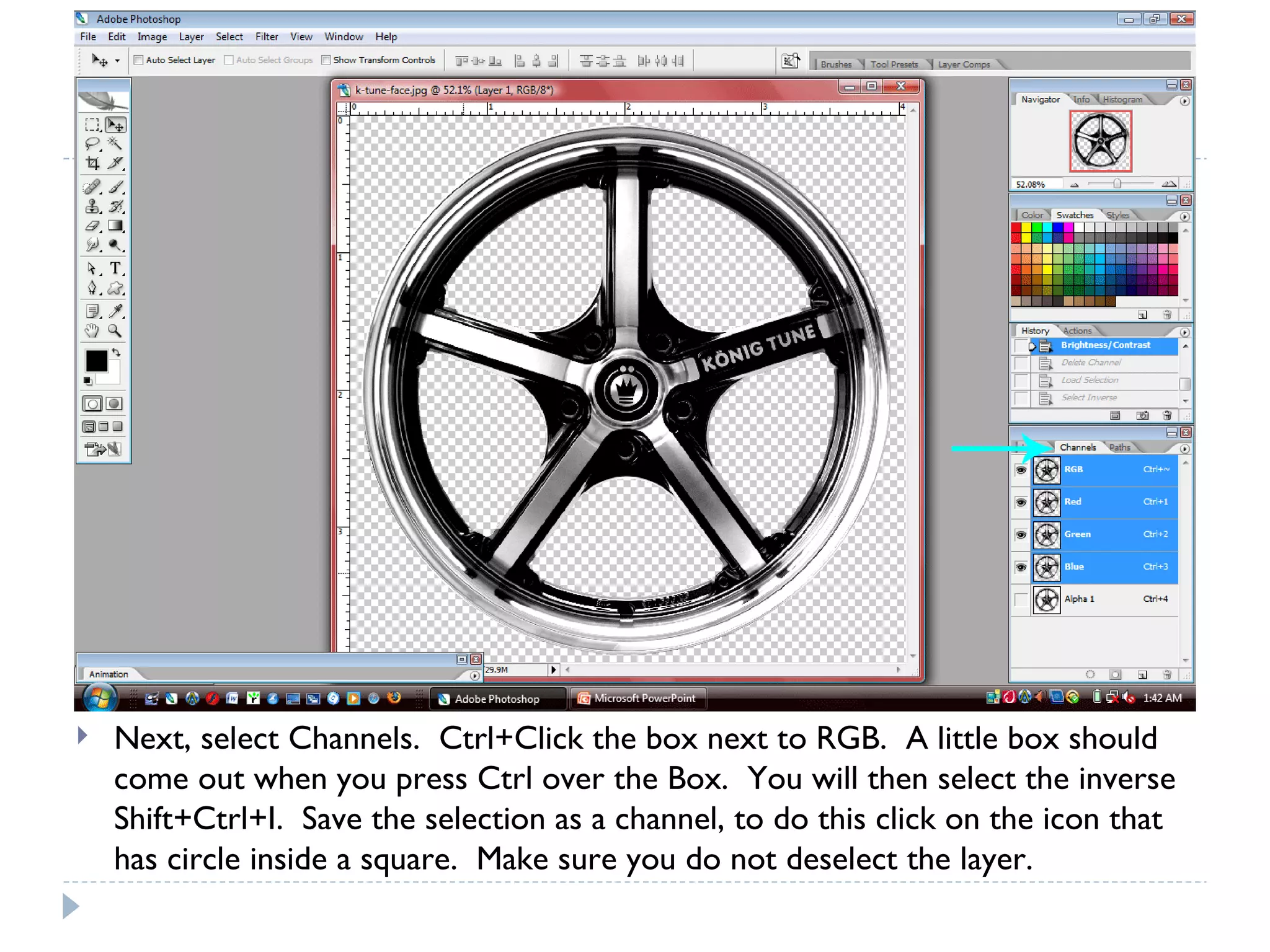Screen dimensions: 1270x952
Task: Open Brushes palette well tab
Action: [x=835, y=64]
